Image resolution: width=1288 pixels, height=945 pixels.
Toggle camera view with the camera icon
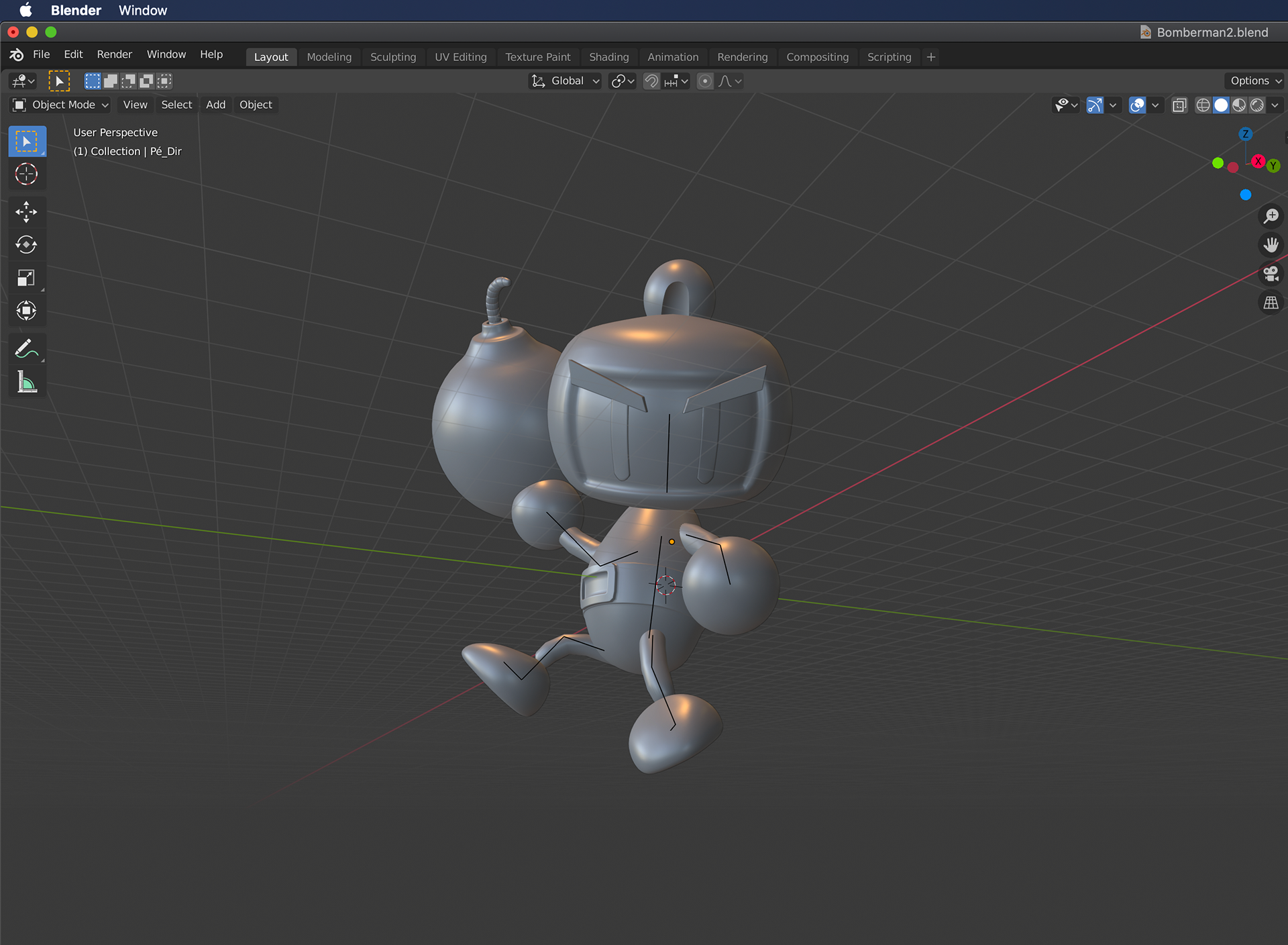click(1271, 274)
